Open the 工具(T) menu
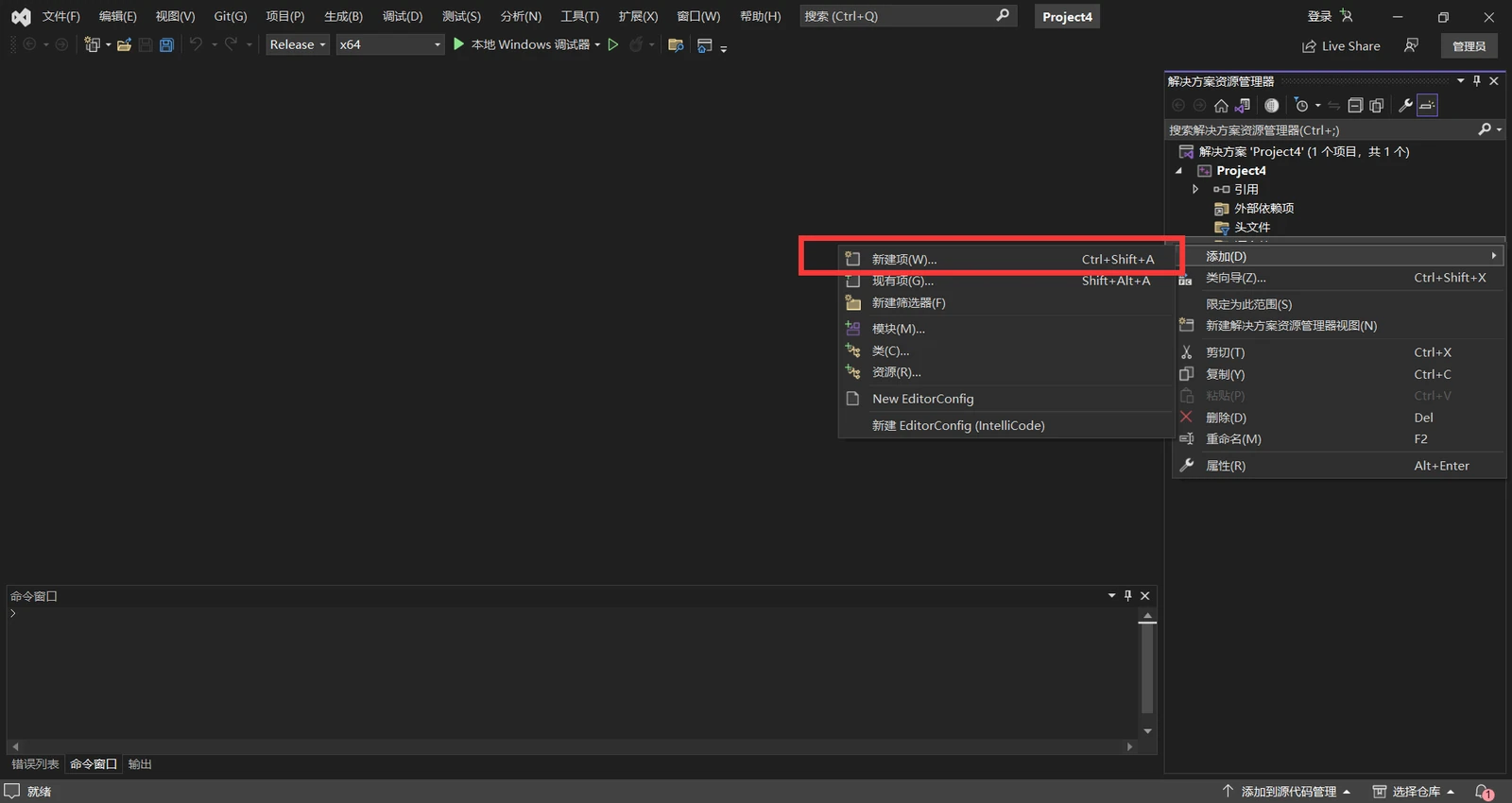The height and width of the screenshot is (803, 1512). [x=579, y=16]
